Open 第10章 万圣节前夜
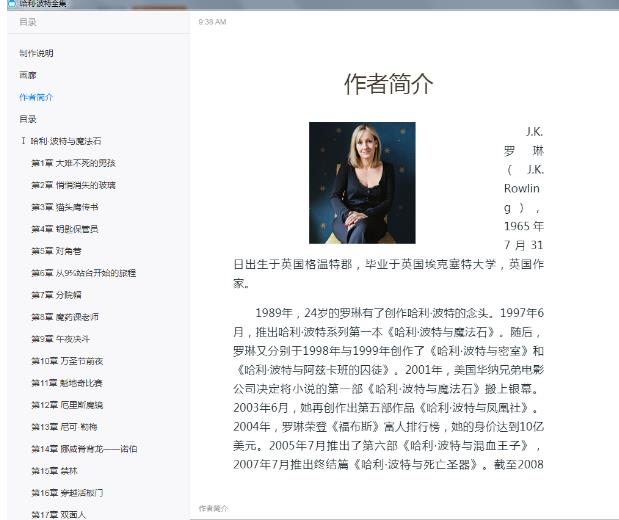The height and width of the screenshot is (520, 619). pyautogui.click(x=68, y=361)
